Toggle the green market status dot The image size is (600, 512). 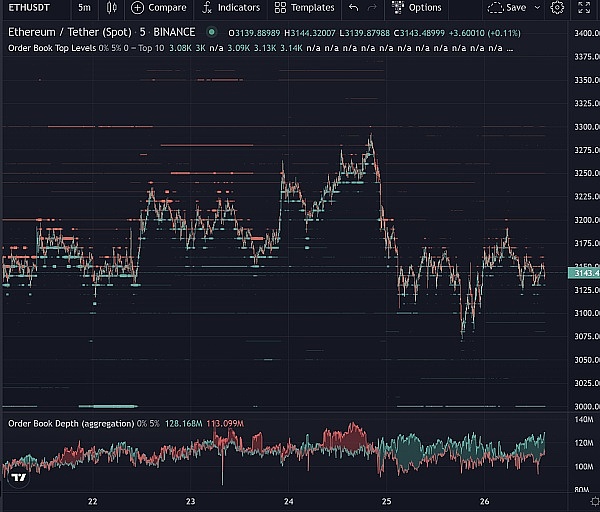click(x=211, y=31)
